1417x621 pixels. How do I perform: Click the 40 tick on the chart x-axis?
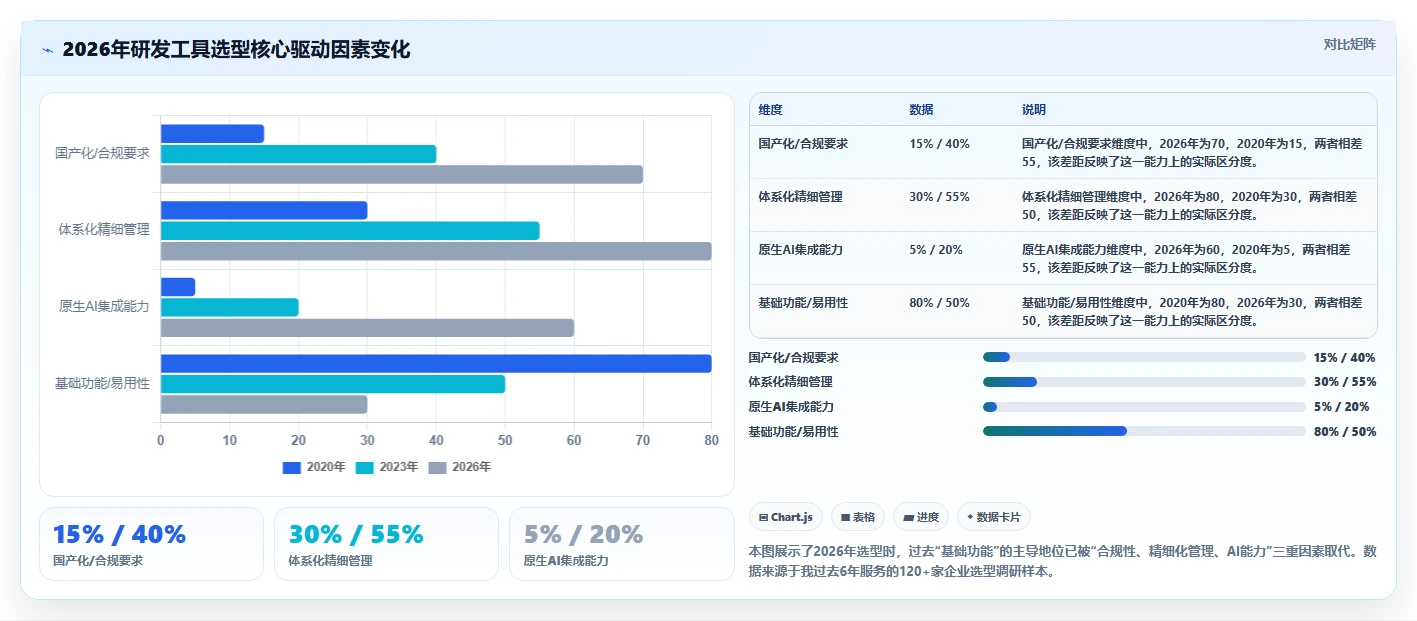click(436, 440)
